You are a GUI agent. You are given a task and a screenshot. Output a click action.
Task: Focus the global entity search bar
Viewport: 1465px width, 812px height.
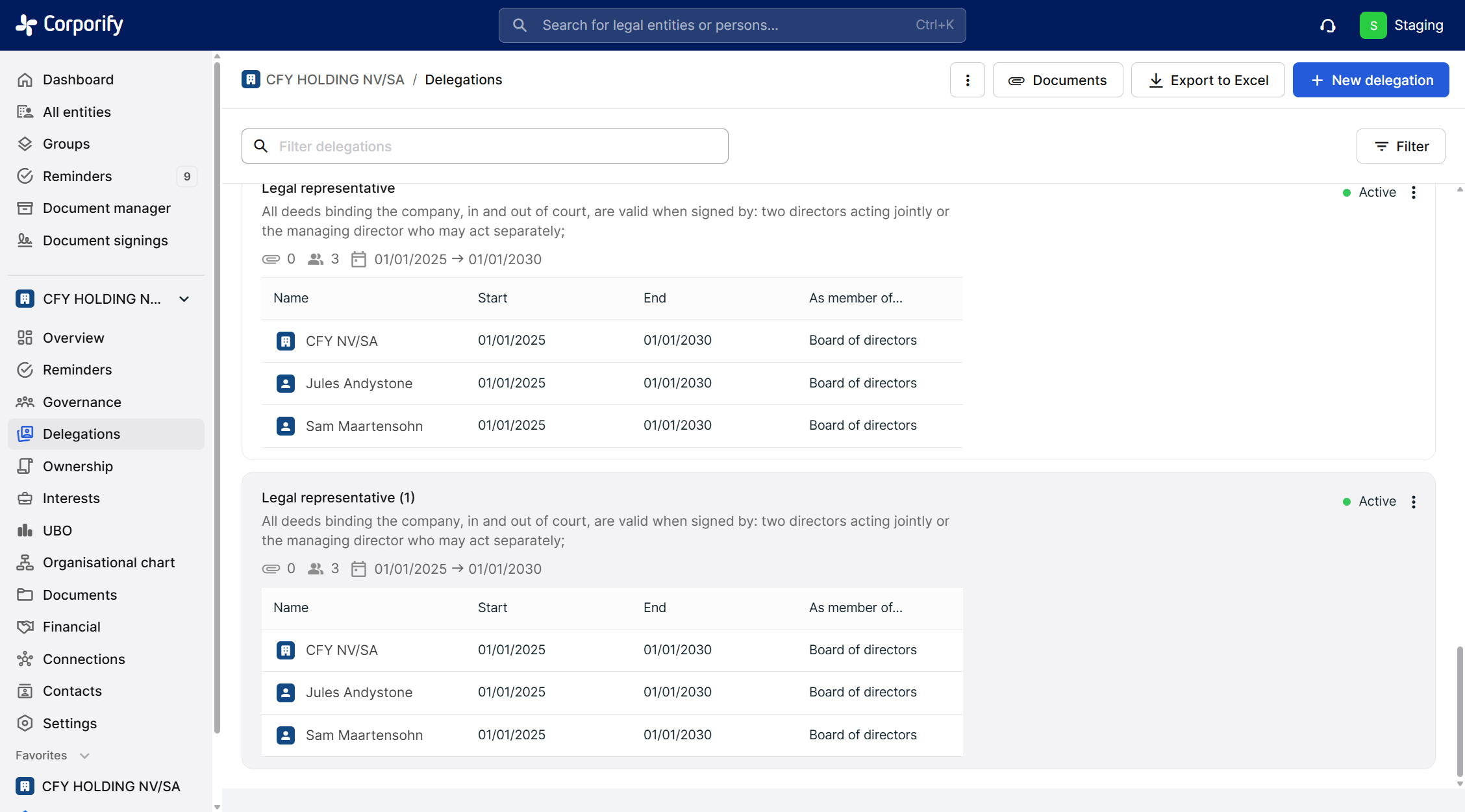[x=731, y=25]
